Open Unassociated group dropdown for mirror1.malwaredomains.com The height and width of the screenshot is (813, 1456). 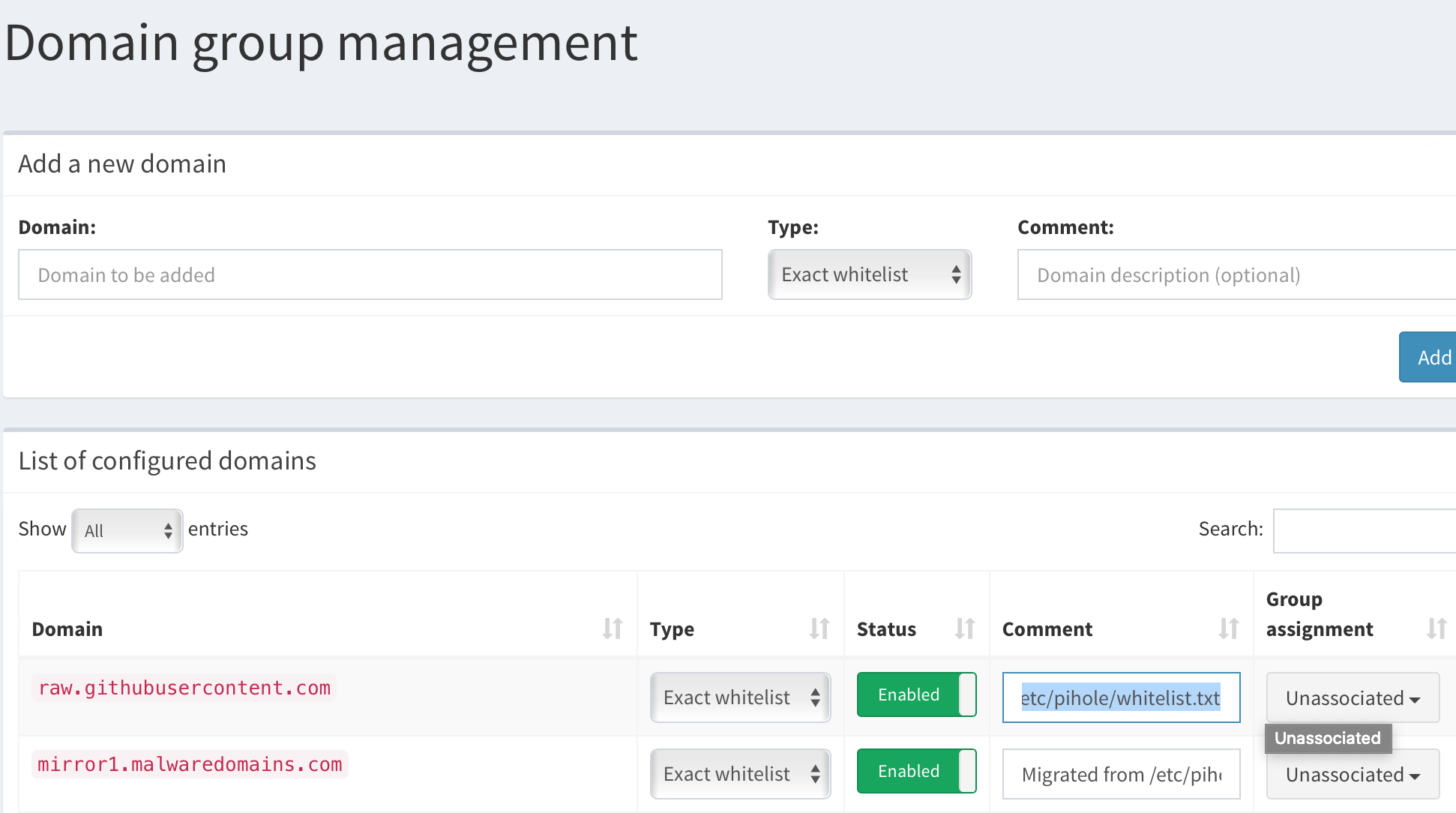tap(1352, 775)
